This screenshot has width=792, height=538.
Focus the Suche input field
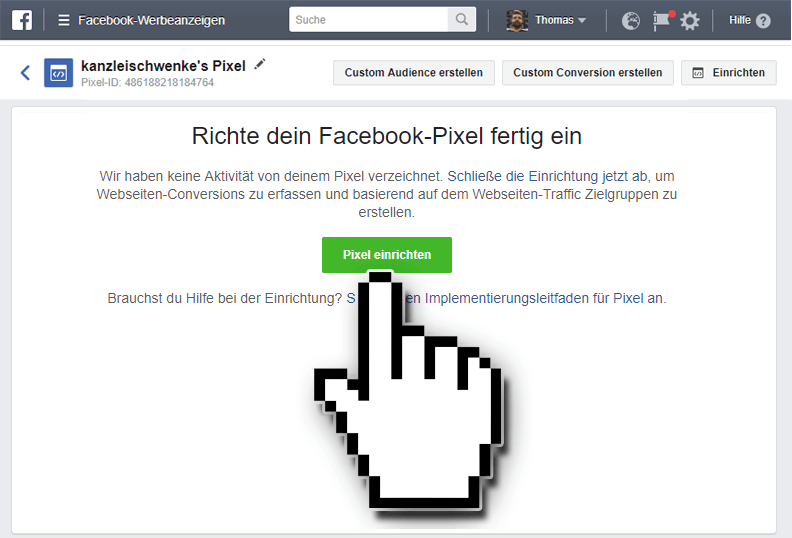pos(368,19)
